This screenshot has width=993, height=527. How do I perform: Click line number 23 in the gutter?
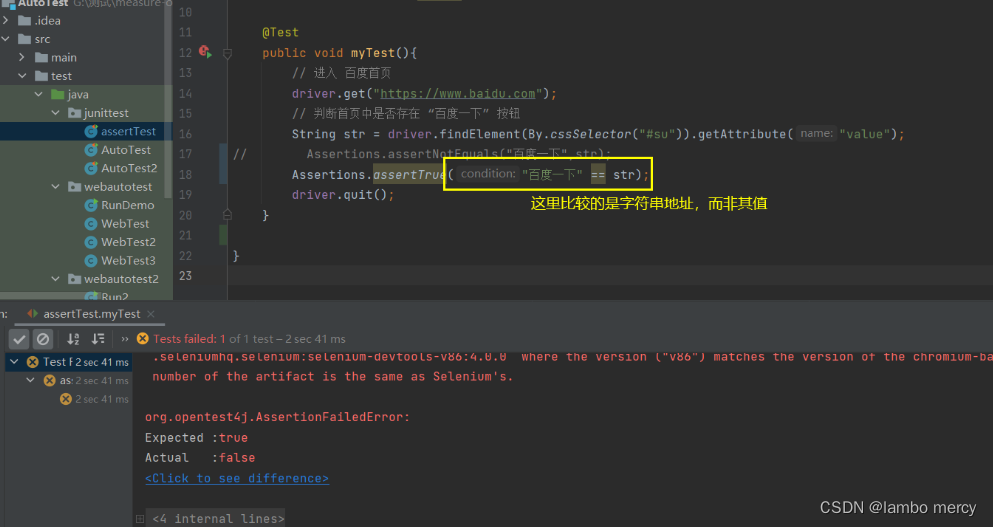(x=185, y=276)
